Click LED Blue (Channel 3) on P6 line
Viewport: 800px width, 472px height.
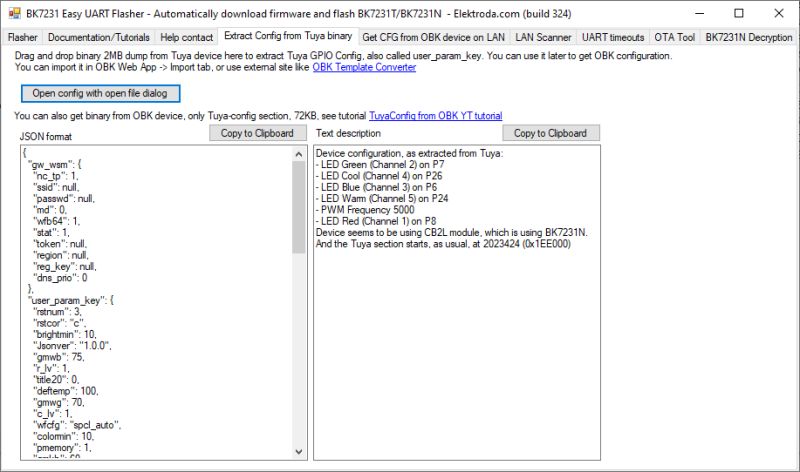pos(377,187)
